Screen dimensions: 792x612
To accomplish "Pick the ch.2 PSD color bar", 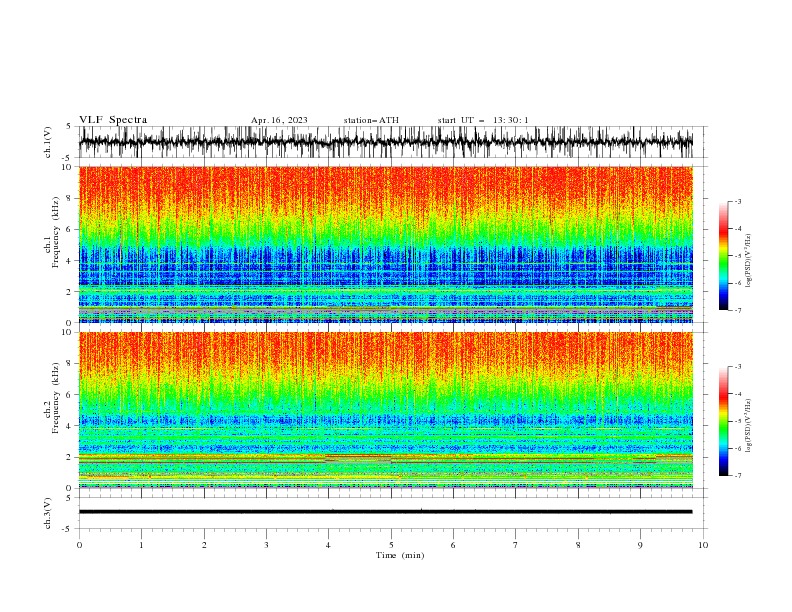I will tap(723, 421).
